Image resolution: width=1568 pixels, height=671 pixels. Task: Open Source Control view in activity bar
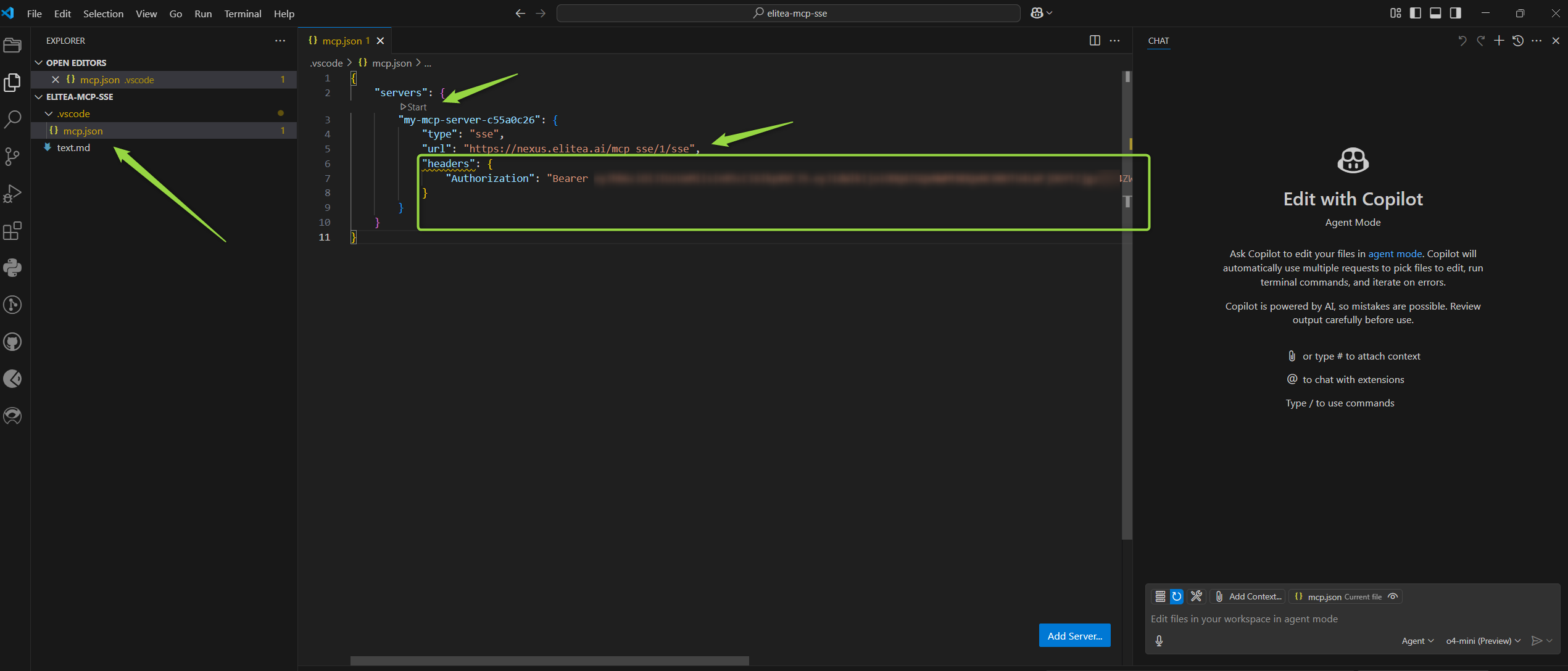[12, 156]
